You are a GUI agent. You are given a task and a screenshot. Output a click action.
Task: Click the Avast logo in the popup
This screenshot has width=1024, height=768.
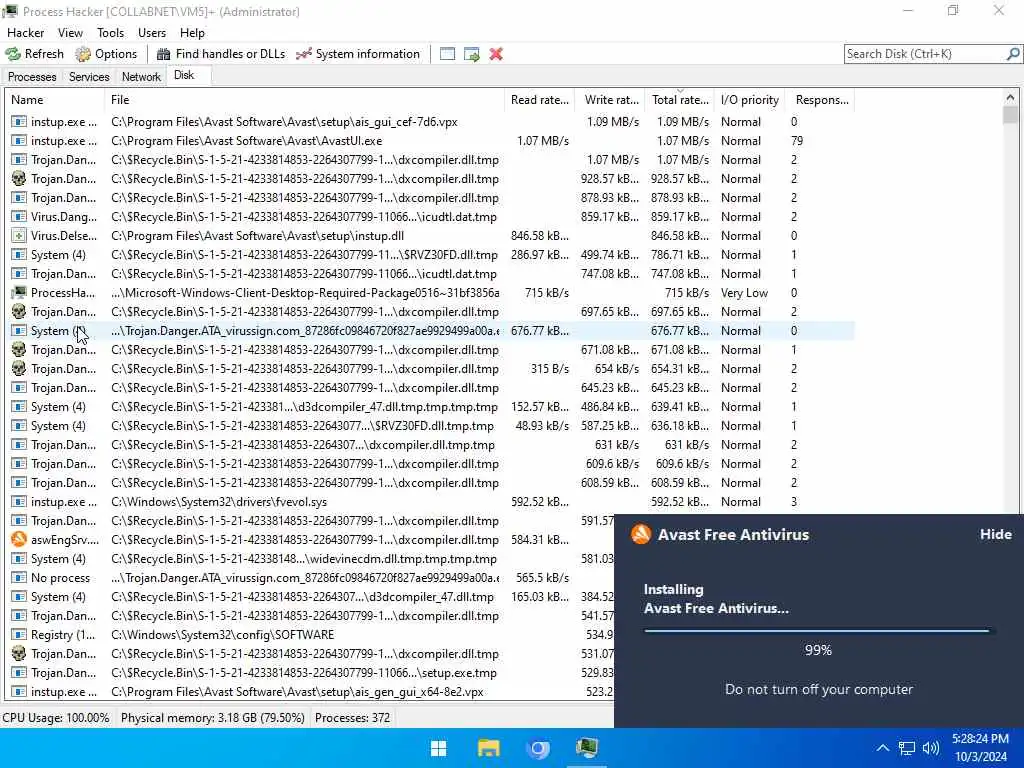641,534
